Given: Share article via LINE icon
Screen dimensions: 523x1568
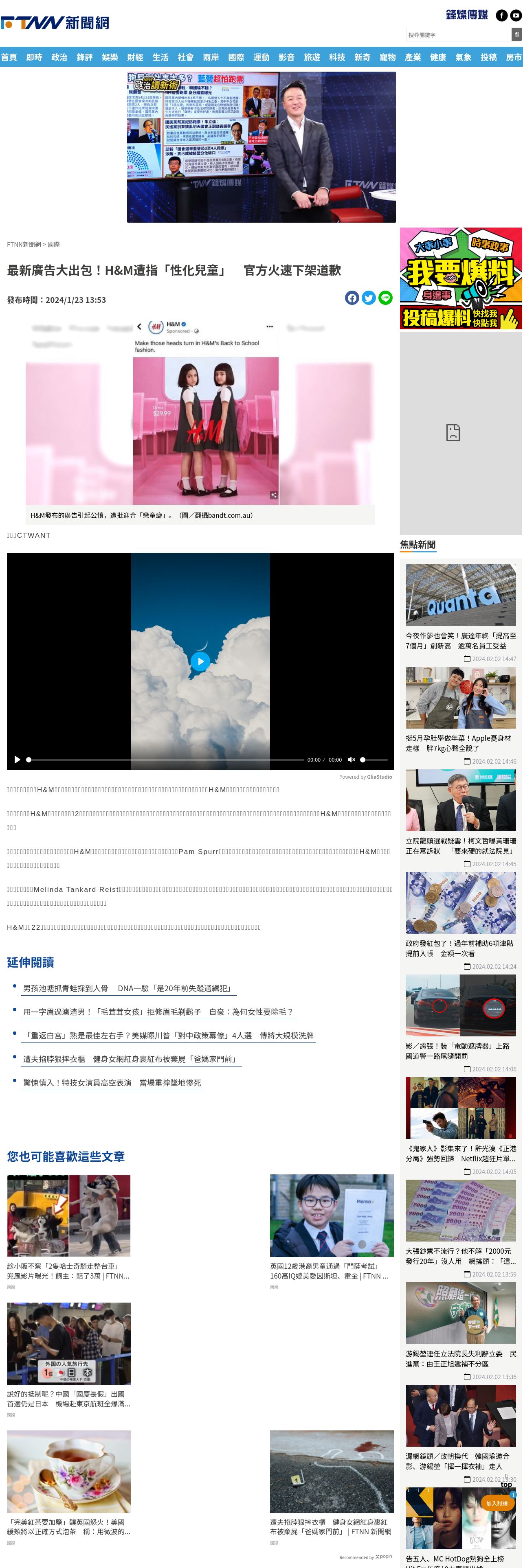Looking at the screenshot, I should (x=385, y=298).
